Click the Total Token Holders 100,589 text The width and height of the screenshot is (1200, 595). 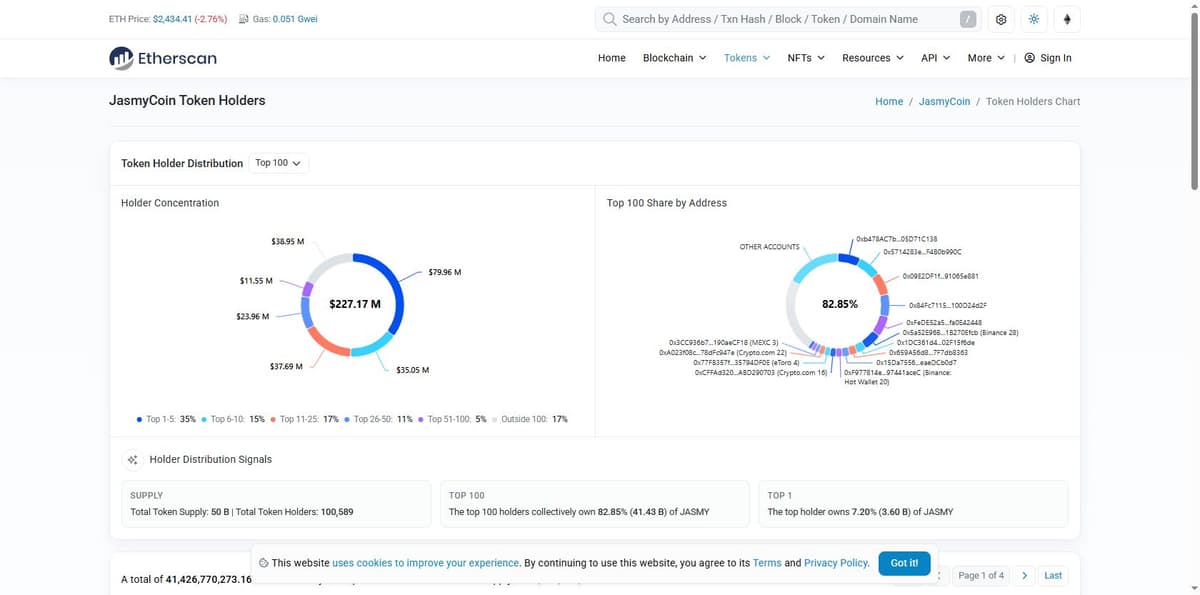click(x=295, y=511)
